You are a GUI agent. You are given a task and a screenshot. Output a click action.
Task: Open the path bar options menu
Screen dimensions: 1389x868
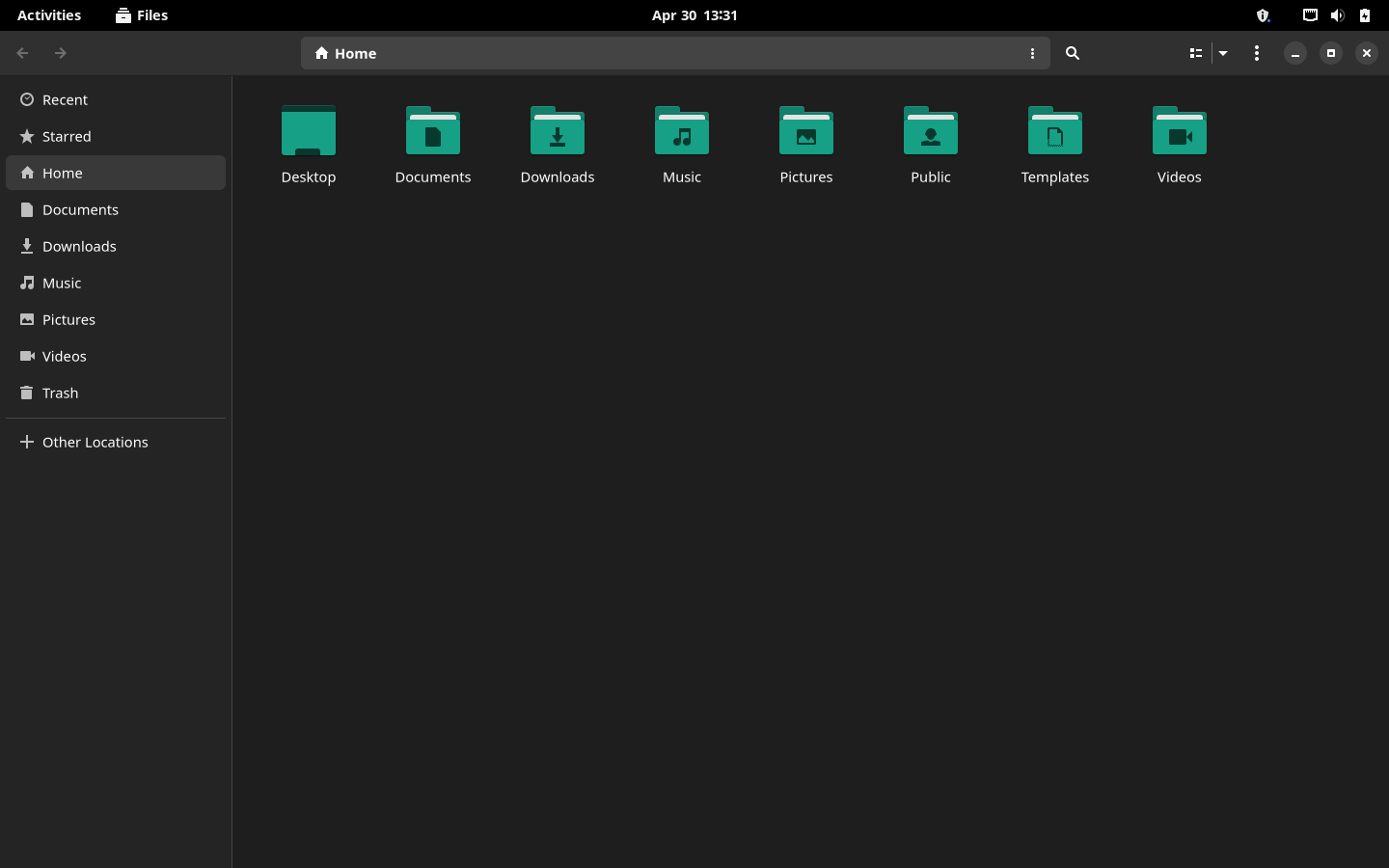tap(1032, 53)
